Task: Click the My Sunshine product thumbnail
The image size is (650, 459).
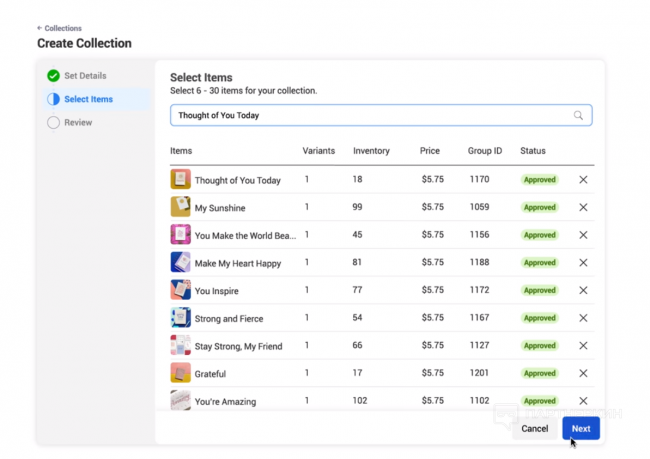Action: [x=180, y=208]
